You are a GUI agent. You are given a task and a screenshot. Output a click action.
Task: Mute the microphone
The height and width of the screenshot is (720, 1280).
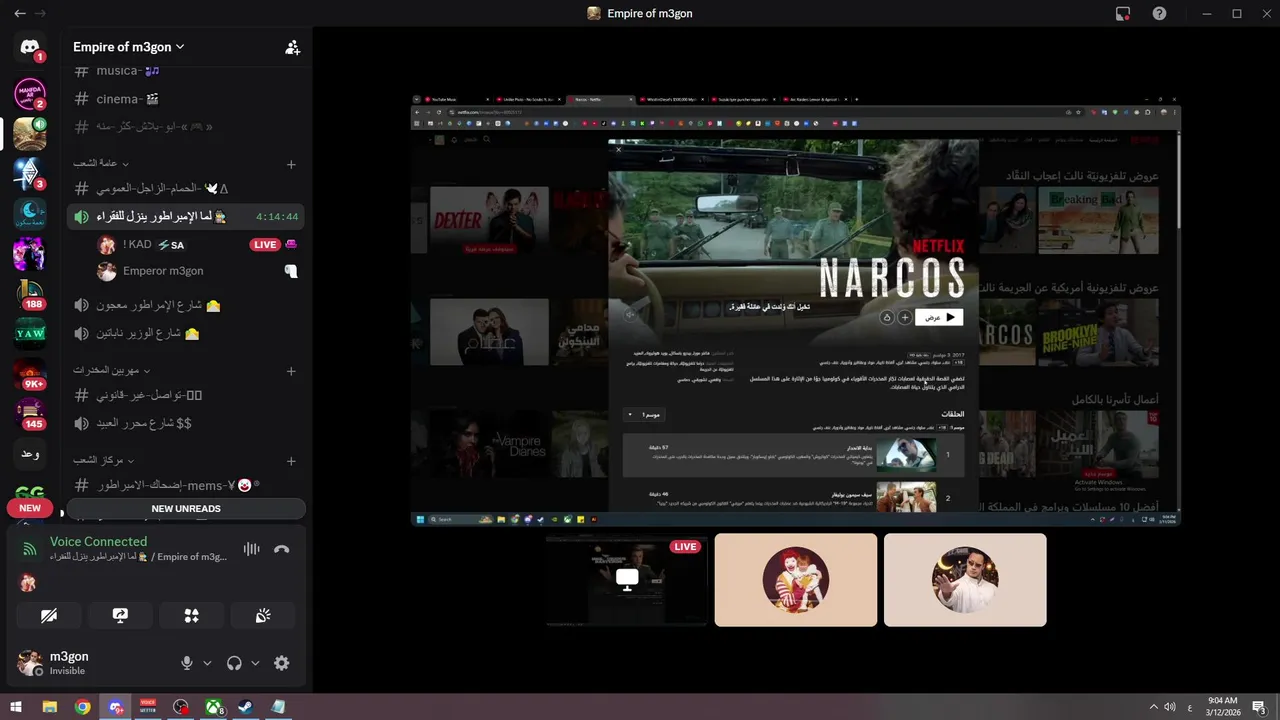point(186,663)
